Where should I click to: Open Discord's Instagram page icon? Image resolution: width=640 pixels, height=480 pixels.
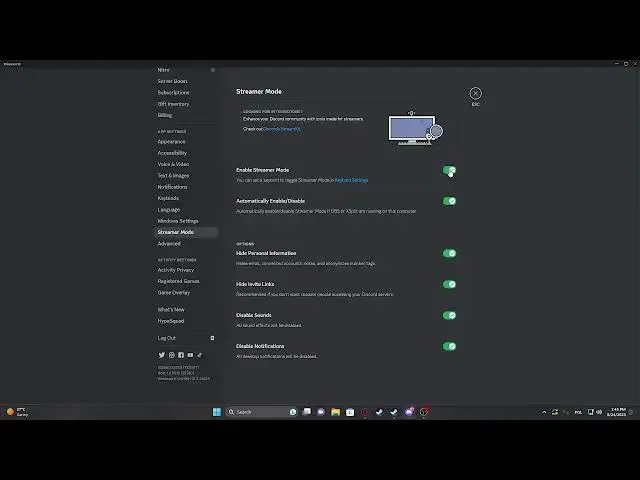(x=171, y=355)
